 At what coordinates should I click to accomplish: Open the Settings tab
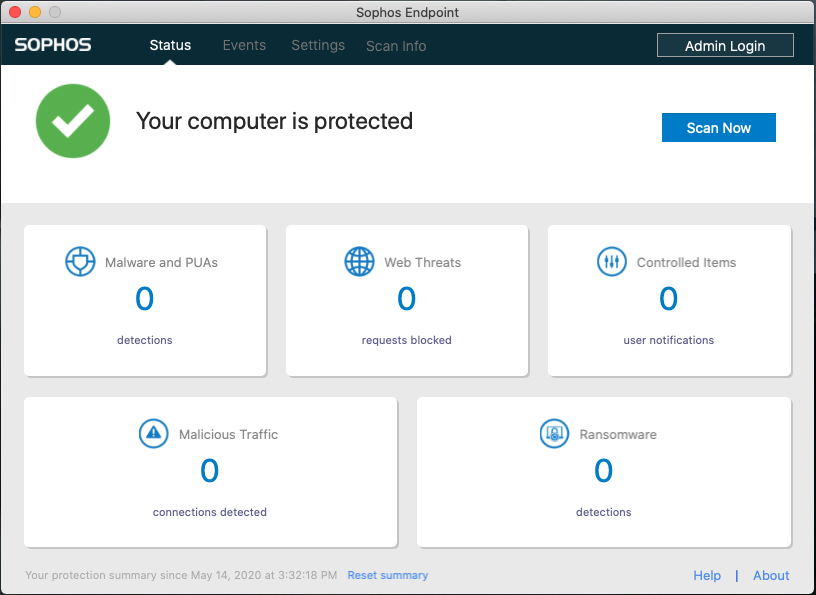click(x=318, y=45)
